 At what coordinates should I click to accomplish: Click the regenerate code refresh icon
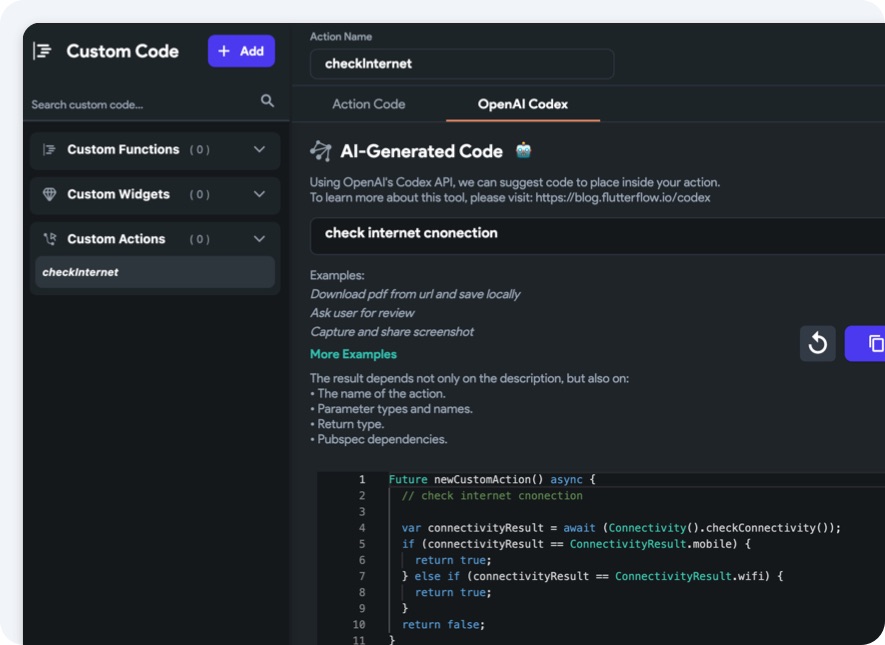(x=817, y=344)
